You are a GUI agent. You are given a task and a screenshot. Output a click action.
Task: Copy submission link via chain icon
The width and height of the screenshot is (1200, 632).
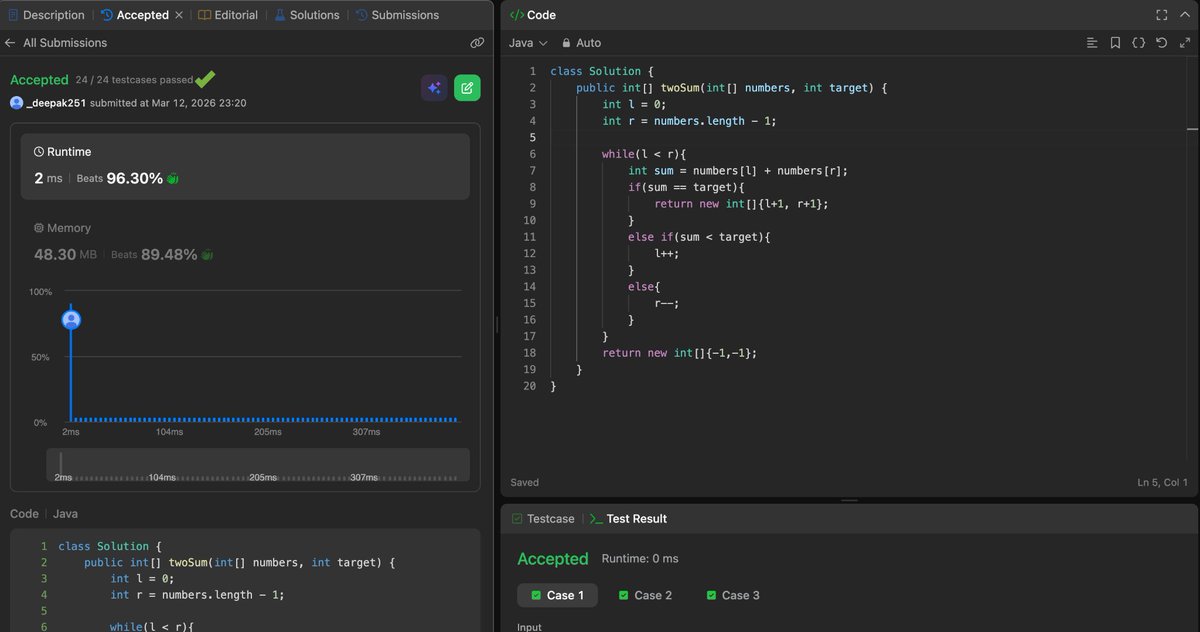click(477, 43)
